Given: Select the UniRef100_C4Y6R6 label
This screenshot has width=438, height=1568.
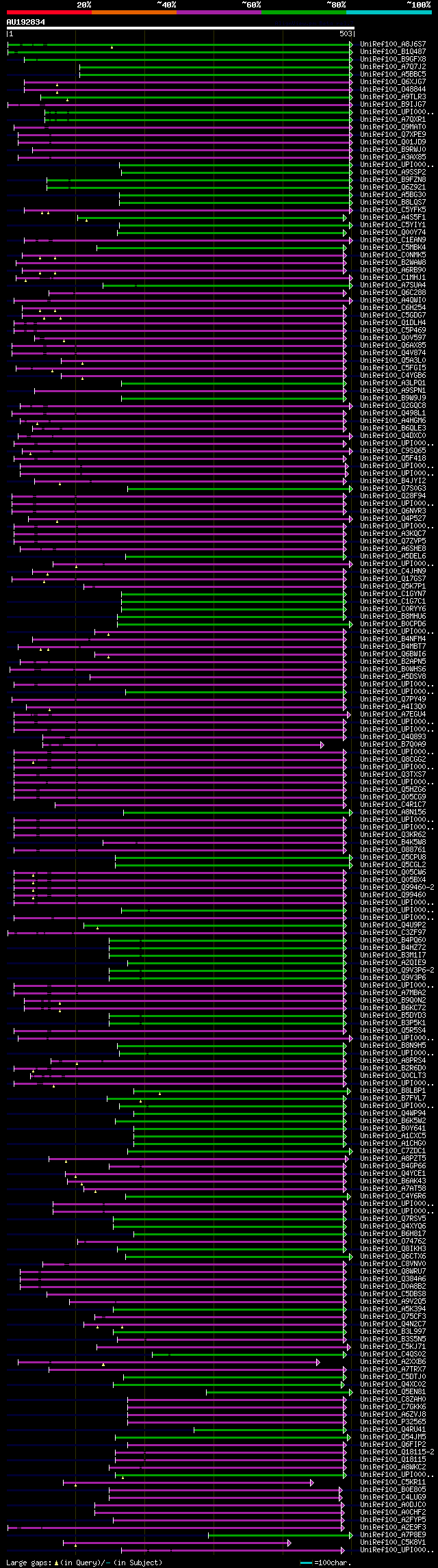Looking at the screenshot, I should [x=393, y=1196].
